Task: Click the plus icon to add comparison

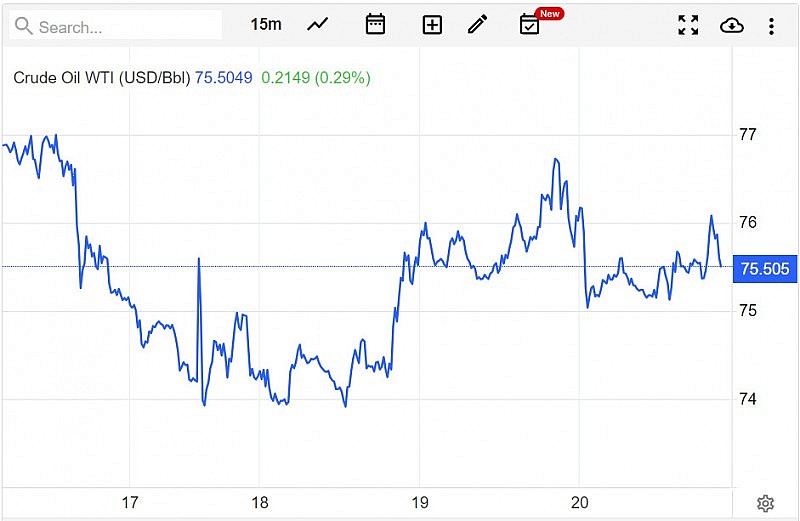Action: pyautogui.click(x=432, y=25)
